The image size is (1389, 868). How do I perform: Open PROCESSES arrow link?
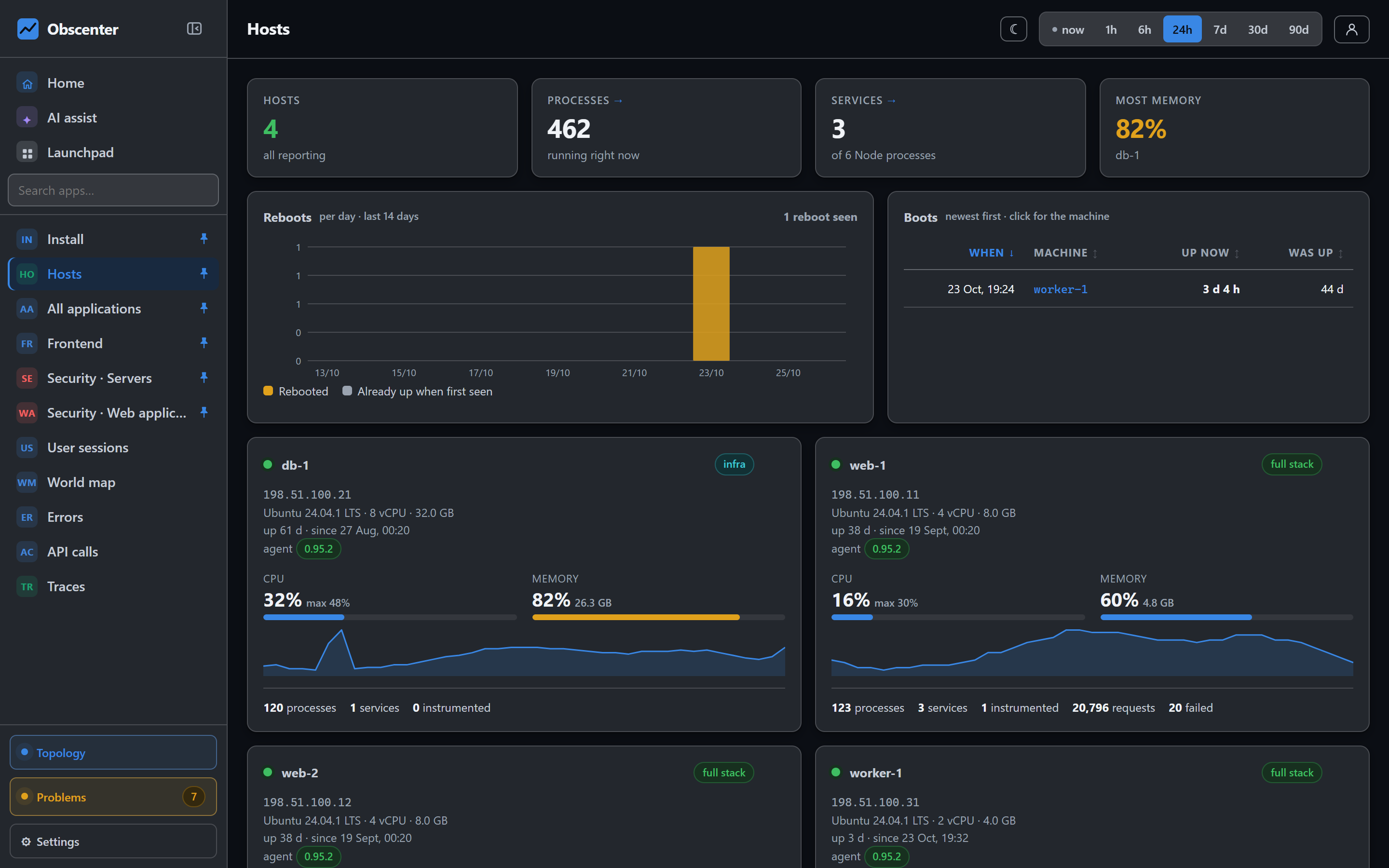618,100
